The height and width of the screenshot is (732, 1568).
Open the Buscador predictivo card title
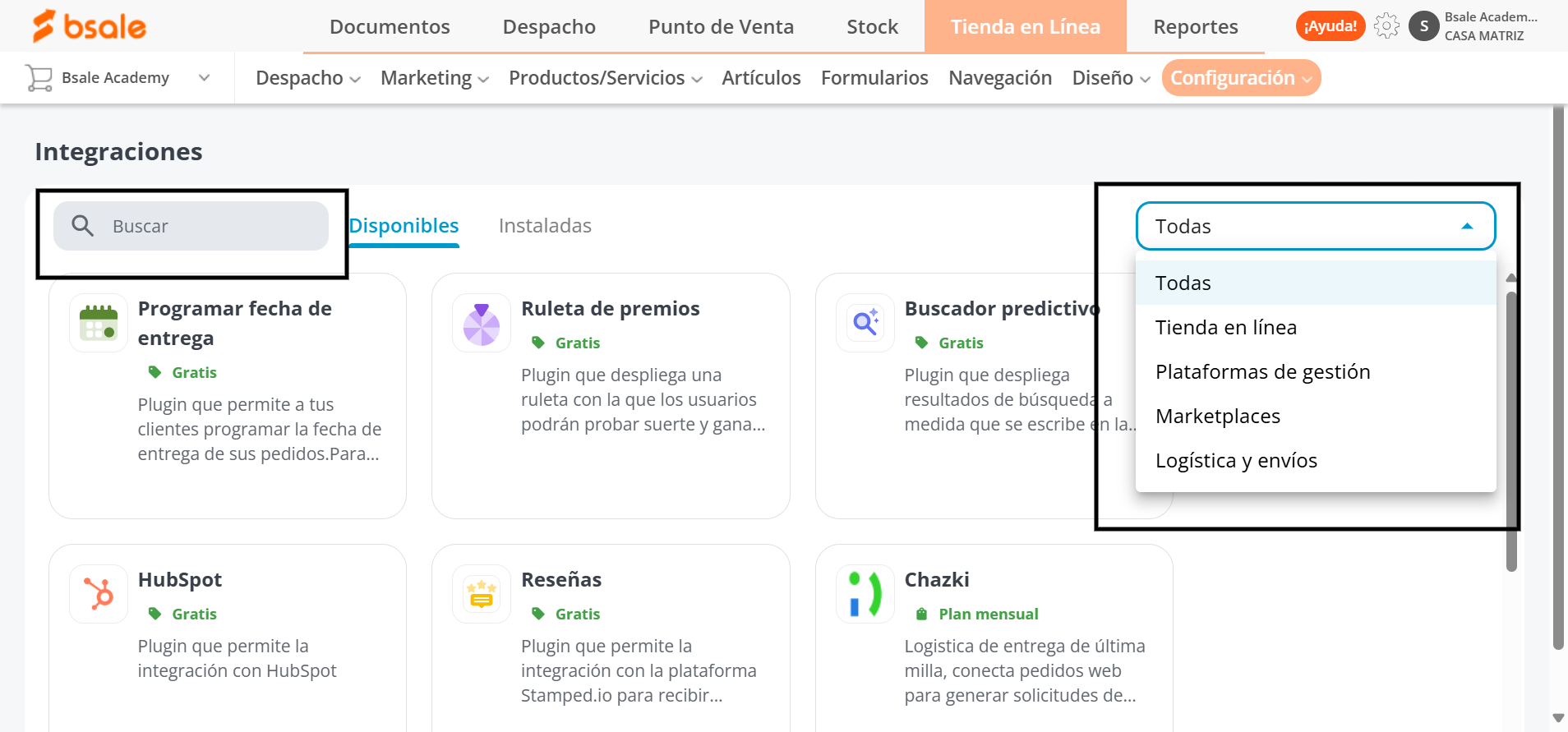tap(1002, 308)
